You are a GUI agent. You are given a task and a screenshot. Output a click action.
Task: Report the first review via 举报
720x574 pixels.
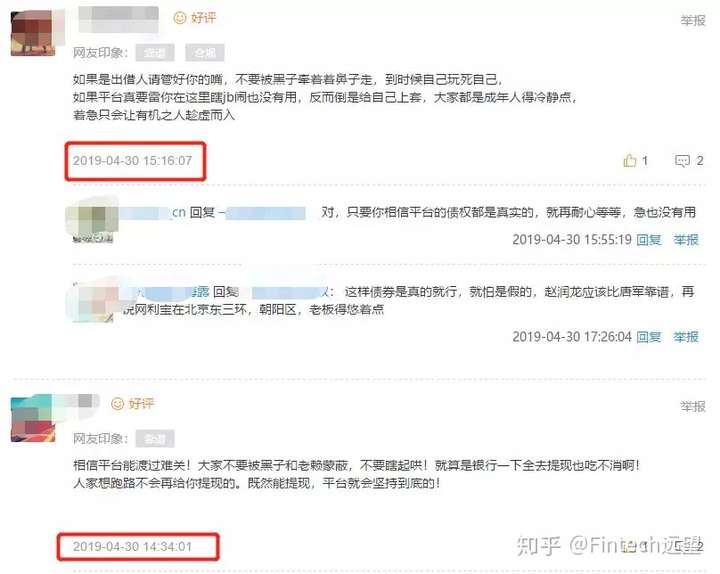tap(693, 20)
